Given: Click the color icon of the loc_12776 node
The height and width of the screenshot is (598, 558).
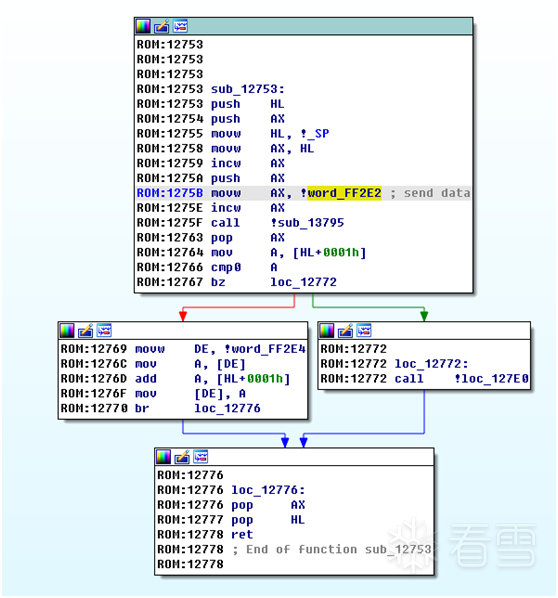Looking at the screenshot, I should [164, 457].
